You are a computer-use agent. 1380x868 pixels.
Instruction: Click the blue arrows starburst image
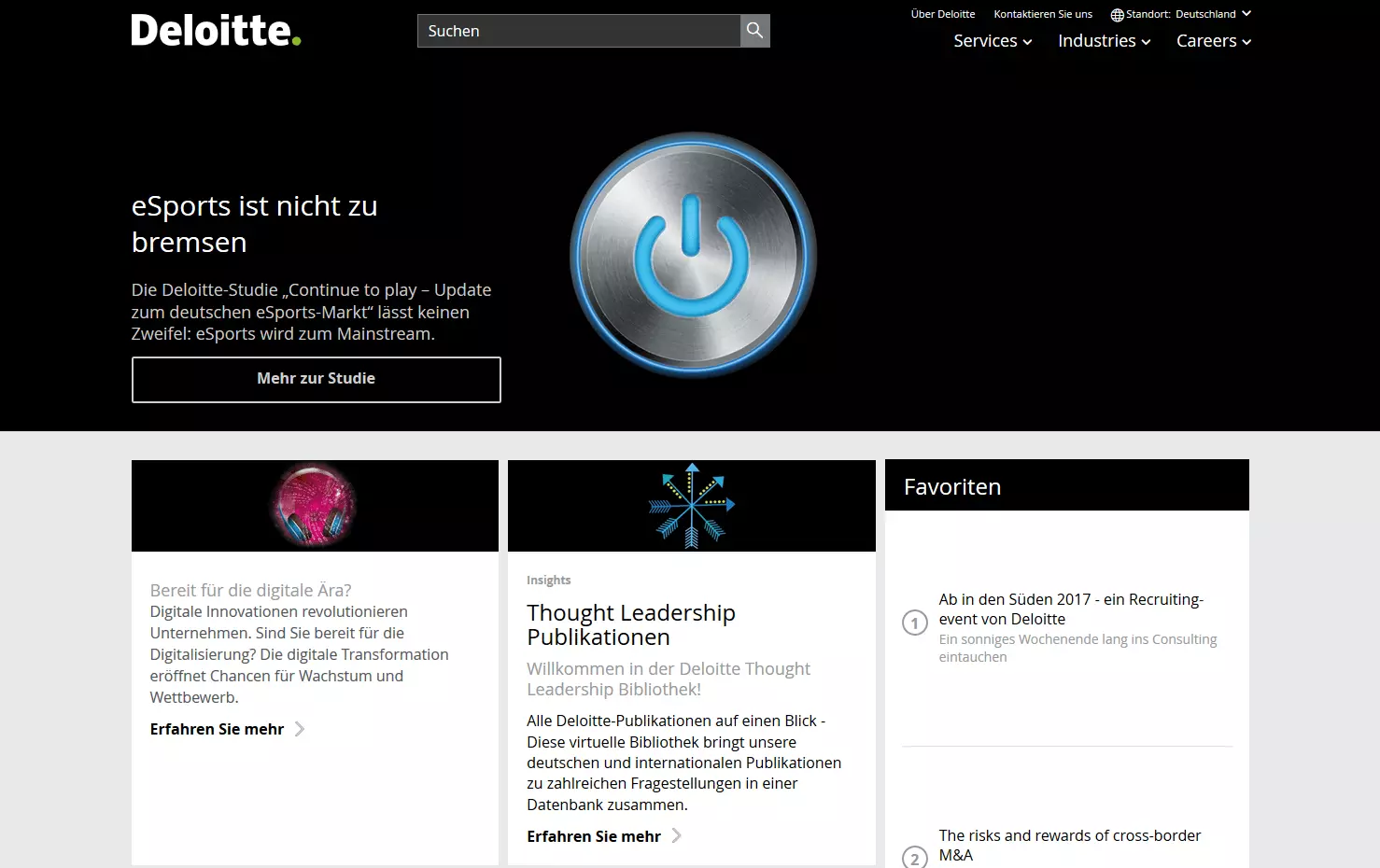click(692, 505)
